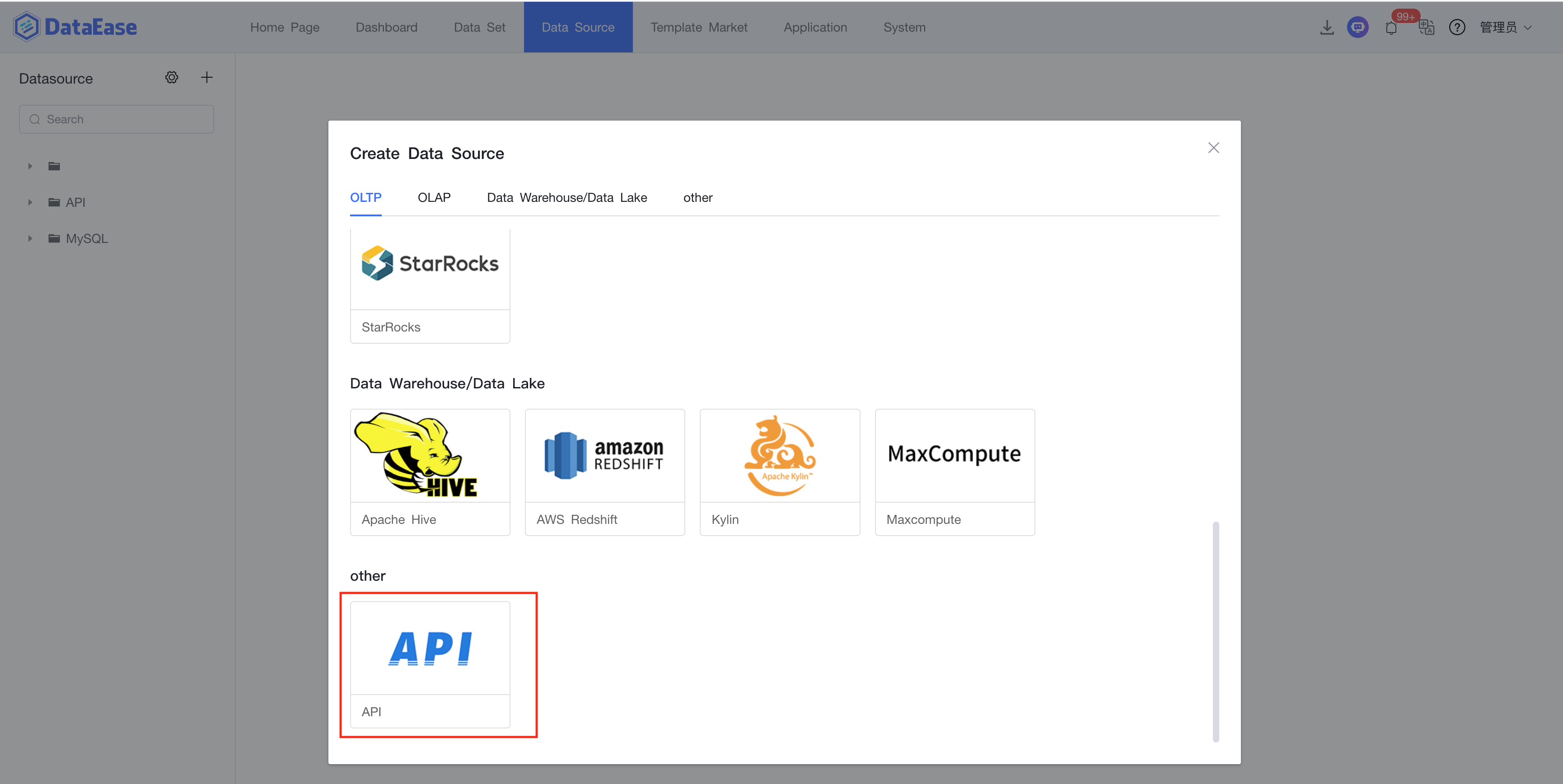Open the help question mark icon

click(1456, 27)
